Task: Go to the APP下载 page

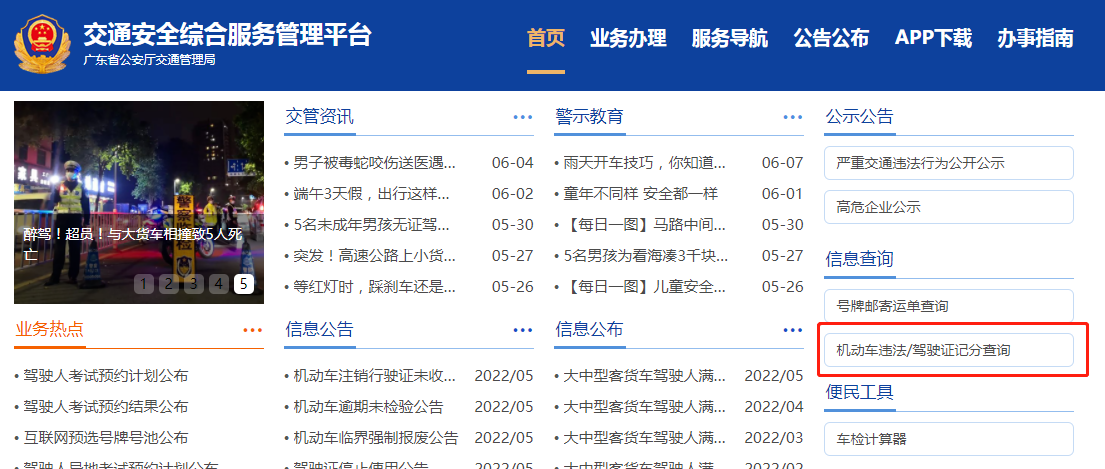Action: click(933, 39)
